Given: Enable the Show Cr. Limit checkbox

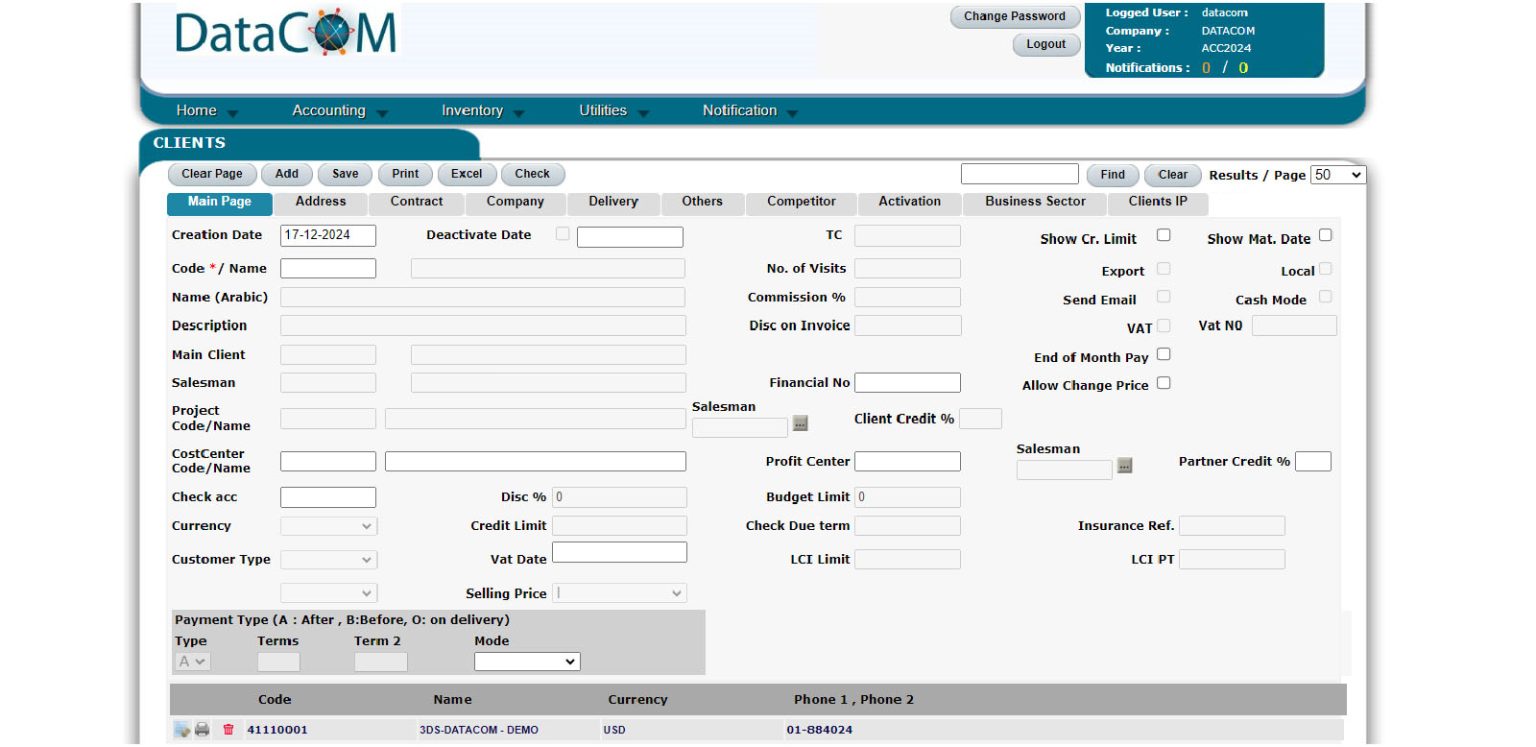Looking at the screenshot, I should pos(1164,234).
